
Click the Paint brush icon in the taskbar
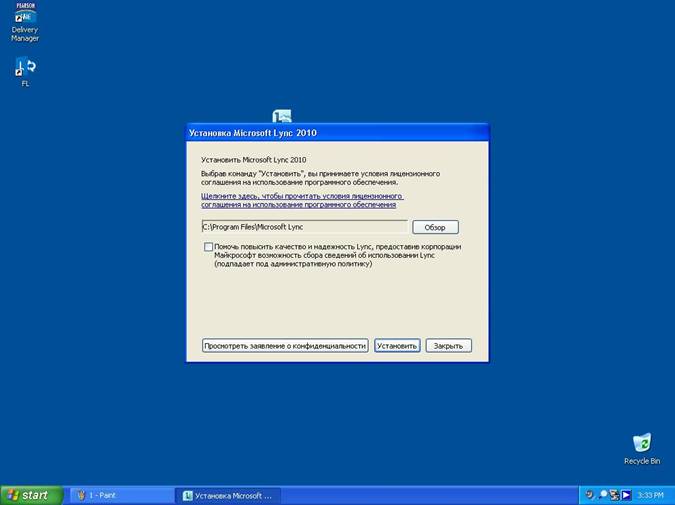click(81, 496)
